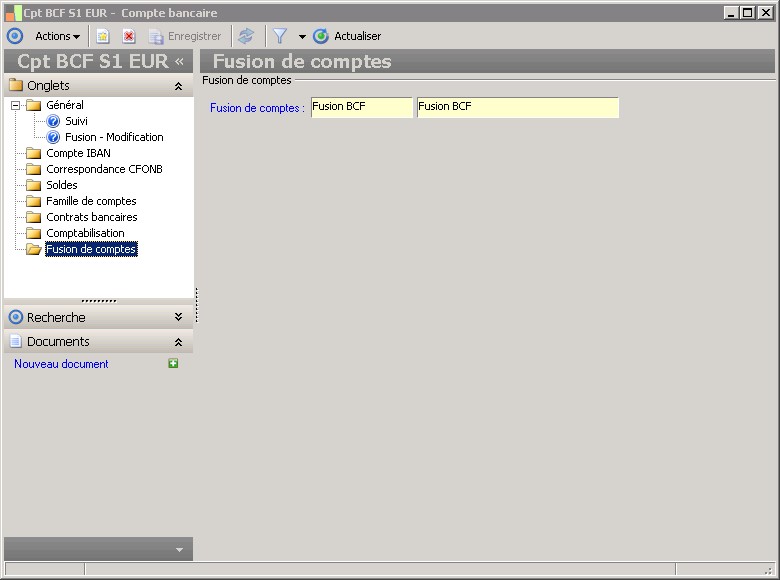Collapse the Onglets section
Viewport: 780px width, 580px height.
click(x=178, y=86)
